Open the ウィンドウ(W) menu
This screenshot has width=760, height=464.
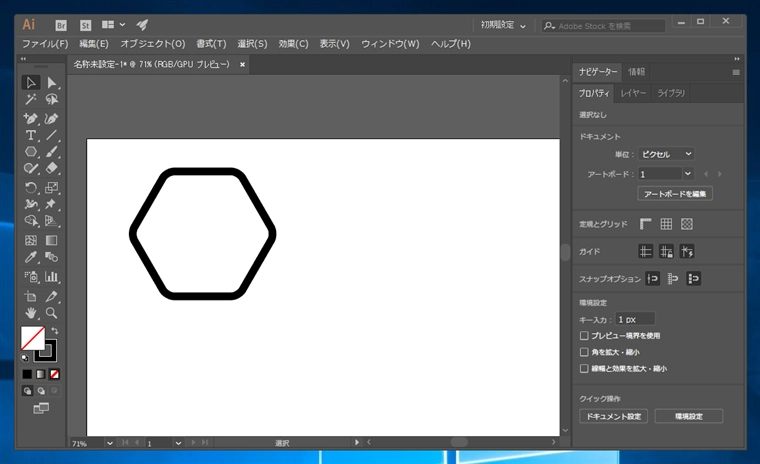click(390, 44)
